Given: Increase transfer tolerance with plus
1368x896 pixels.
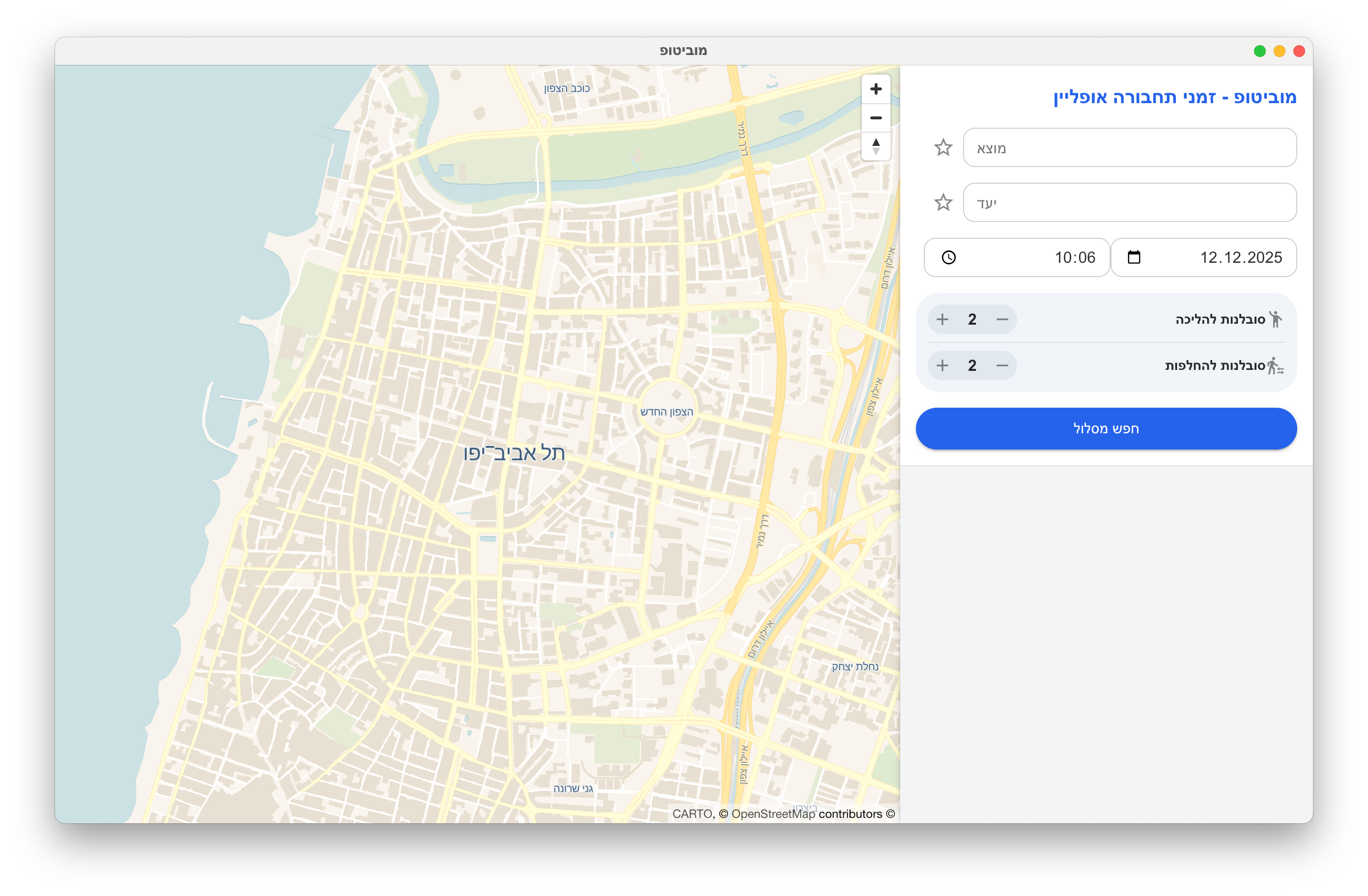Looking at the screenshot, I should click(x=942, y=365).
